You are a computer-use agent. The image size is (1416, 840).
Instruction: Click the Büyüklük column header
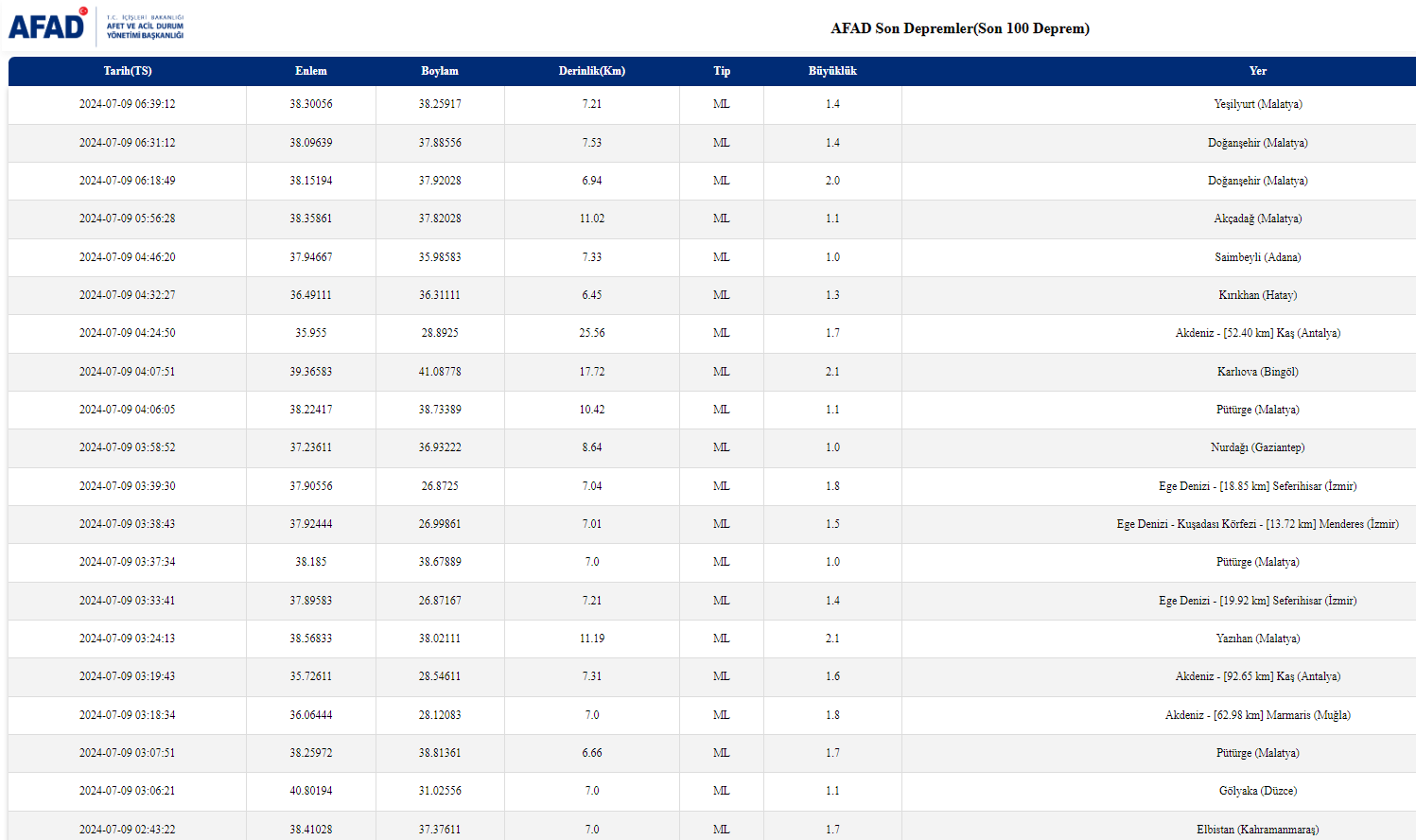pos(832,71)
